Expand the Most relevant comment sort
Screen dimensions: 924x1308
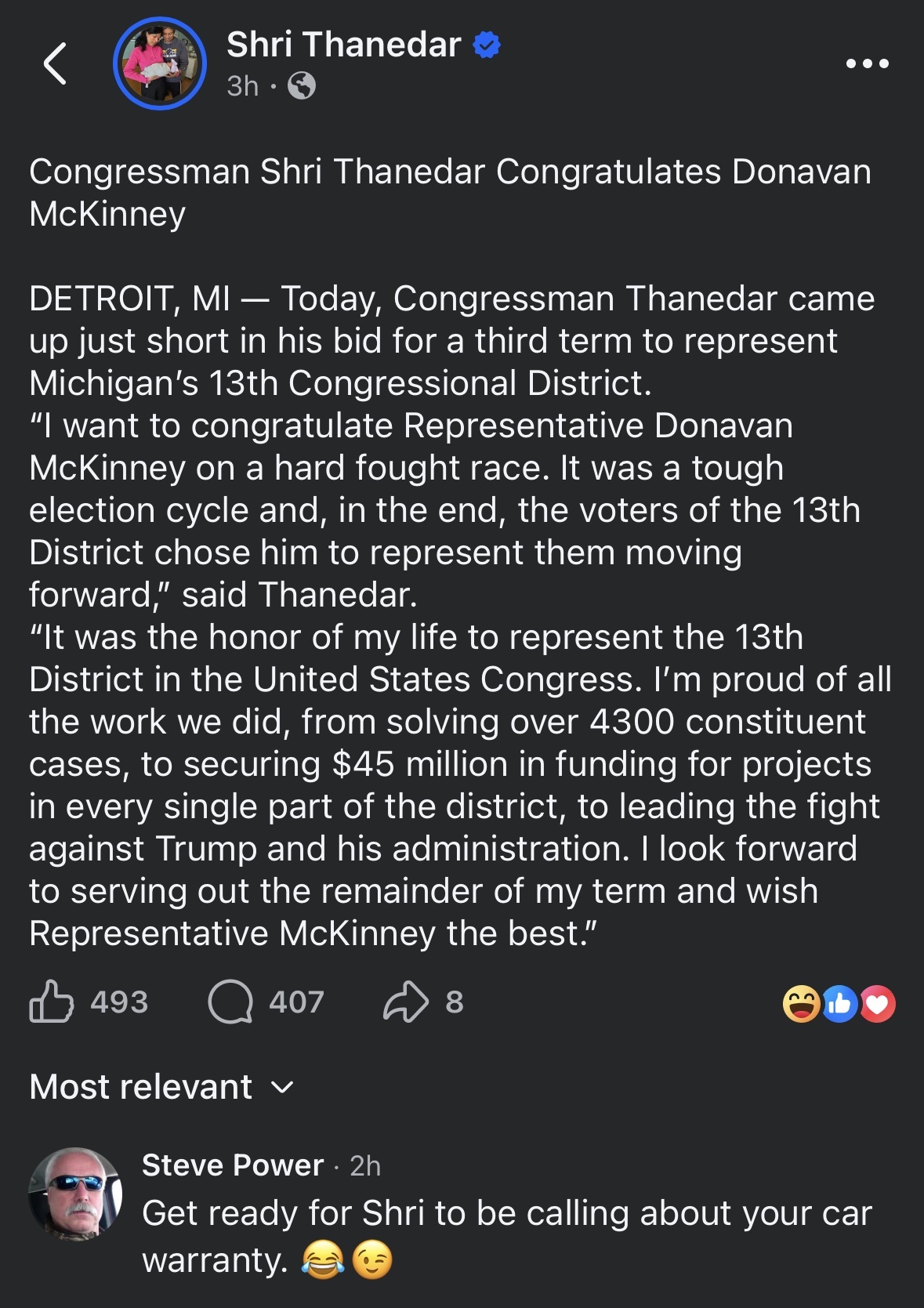click(x=161, y=1087)
